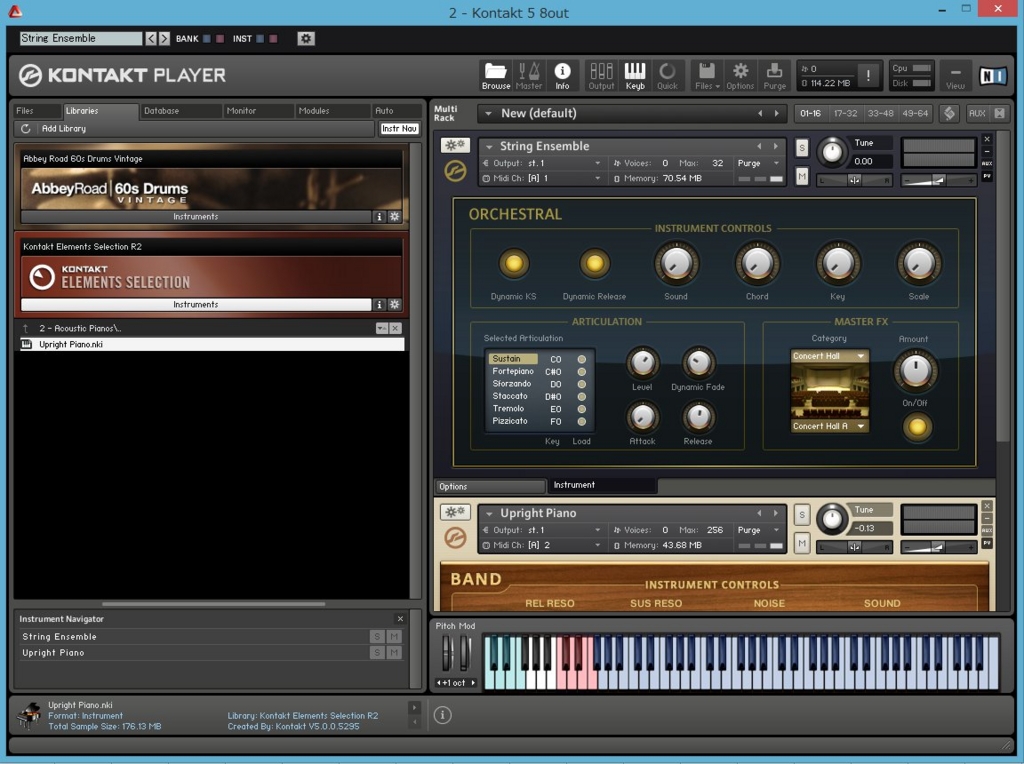The image size is (1024, 764).
Task: Open the Quick-load icon
Action: click(x=667, y=76)
